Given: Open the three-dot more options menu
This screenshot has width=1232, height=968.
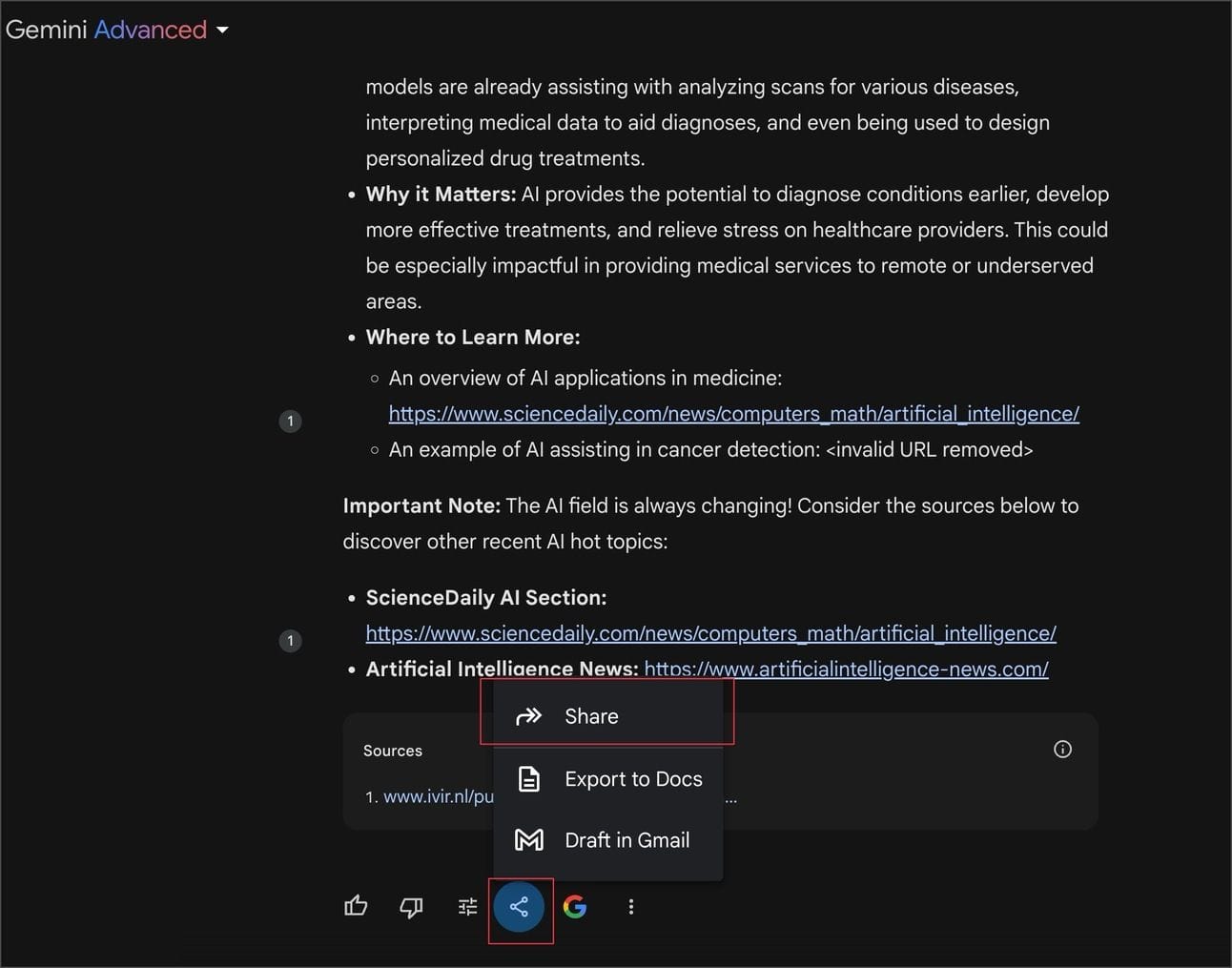Looking at the screenshot, I should (x=630, y=906).
